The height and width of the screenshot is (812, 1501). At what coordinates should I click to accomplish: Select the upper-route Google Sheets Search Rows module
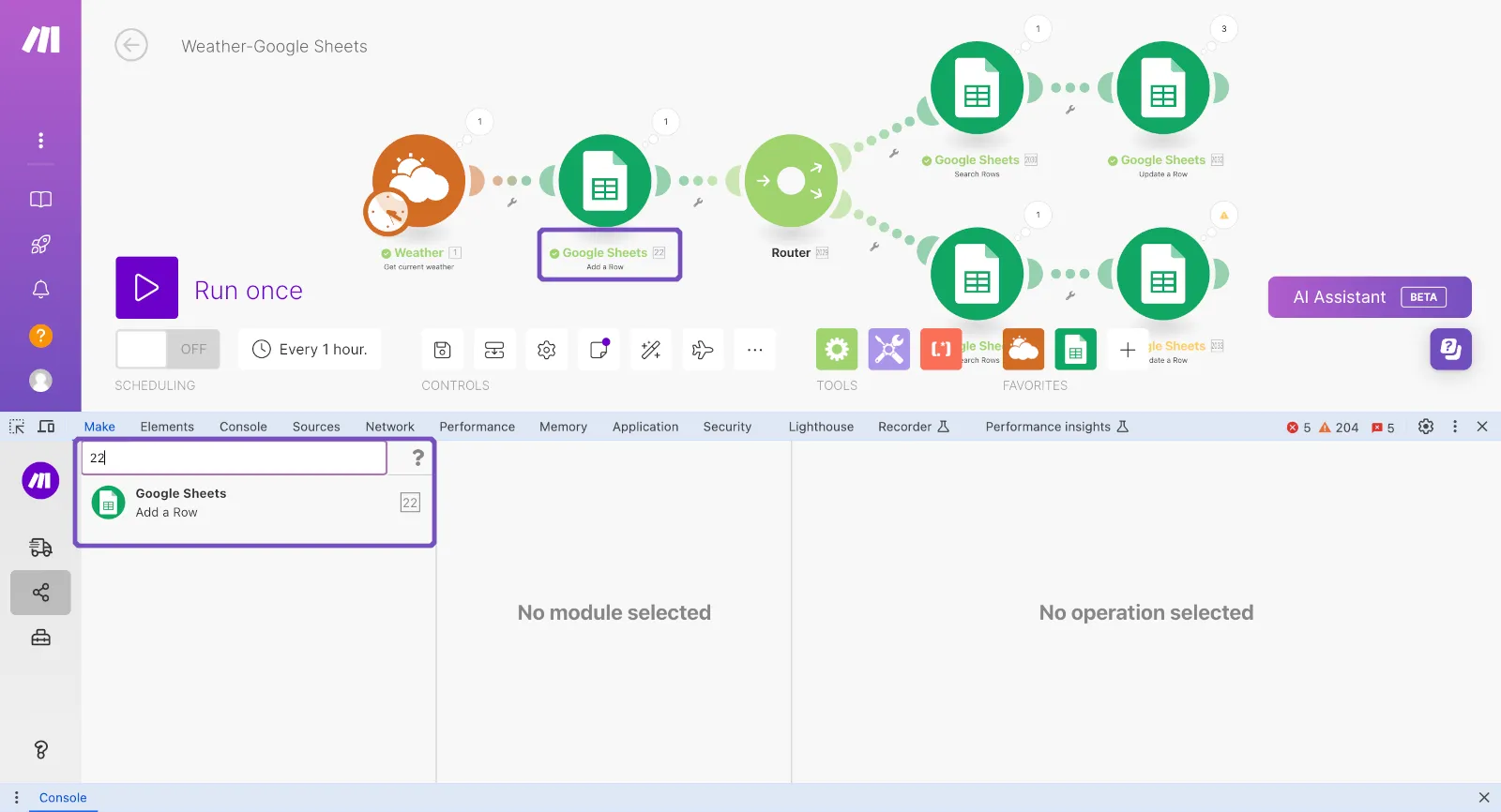[x=977, y=88]
